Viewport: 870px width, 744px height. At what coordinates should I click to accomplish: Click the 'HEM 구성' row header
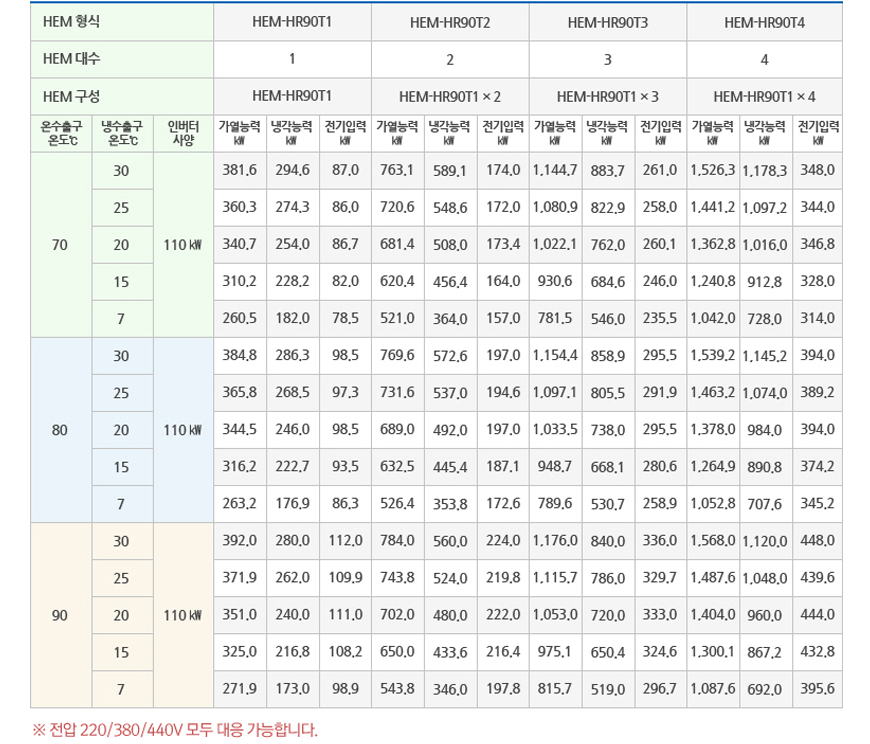click(122, 97)
